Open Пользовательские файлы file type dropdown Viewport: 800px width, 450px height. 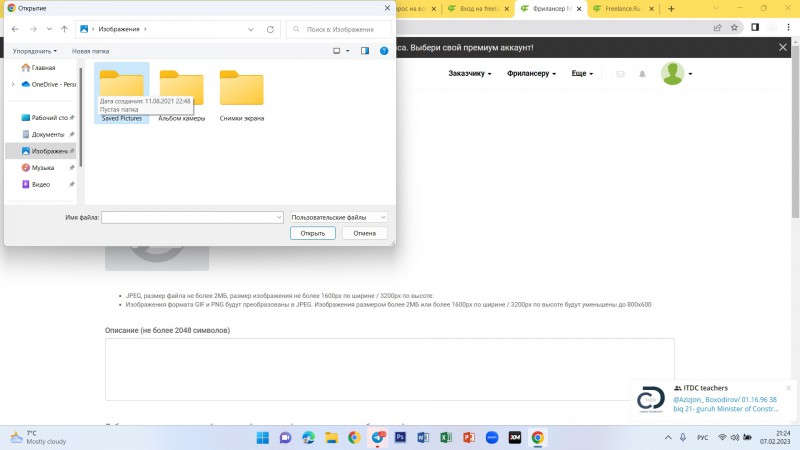click(x=338, y=217)
